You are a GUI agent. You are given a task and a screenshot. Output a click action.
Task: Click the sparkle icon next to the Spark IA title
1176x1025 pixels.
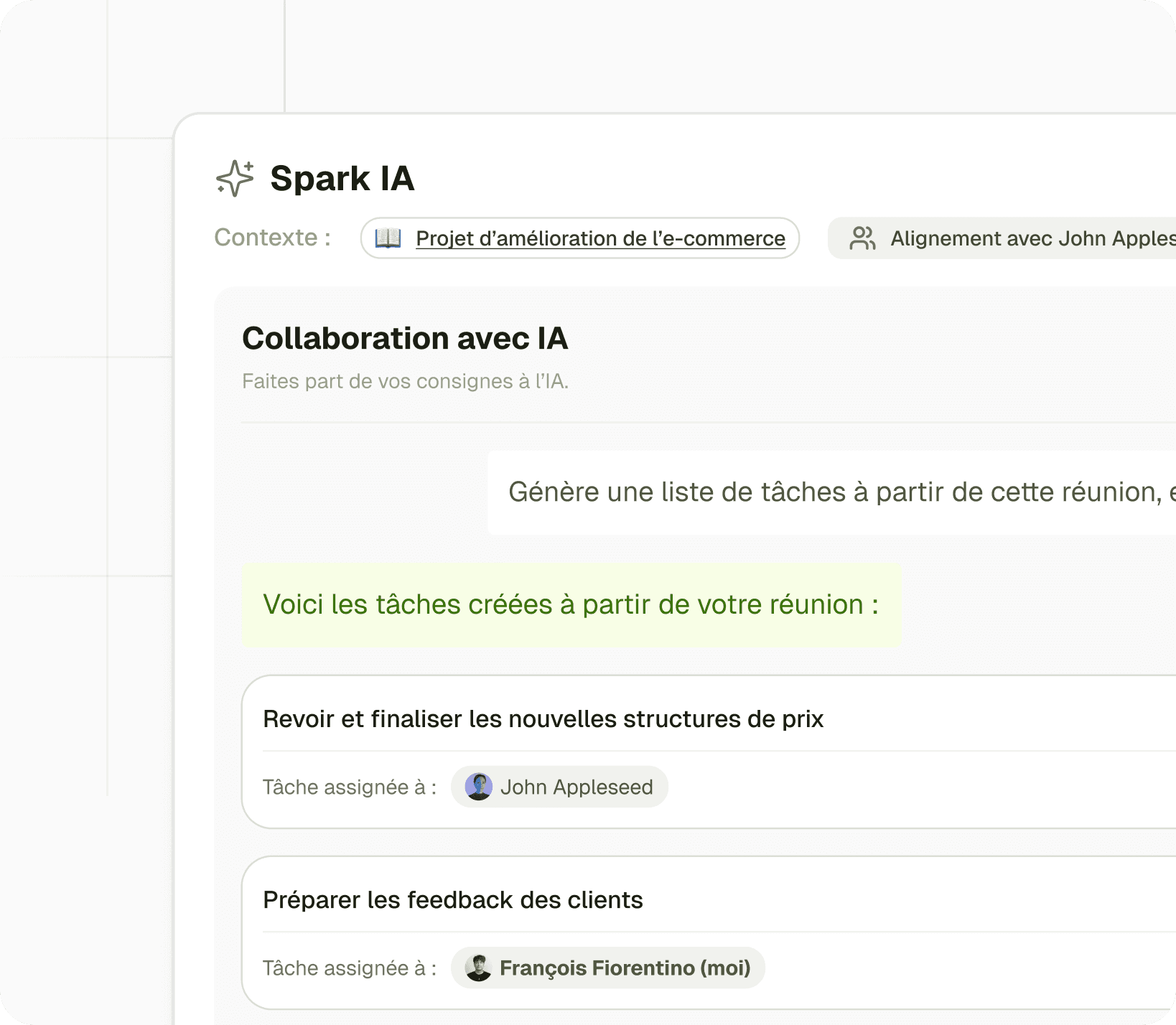(235, 179)
